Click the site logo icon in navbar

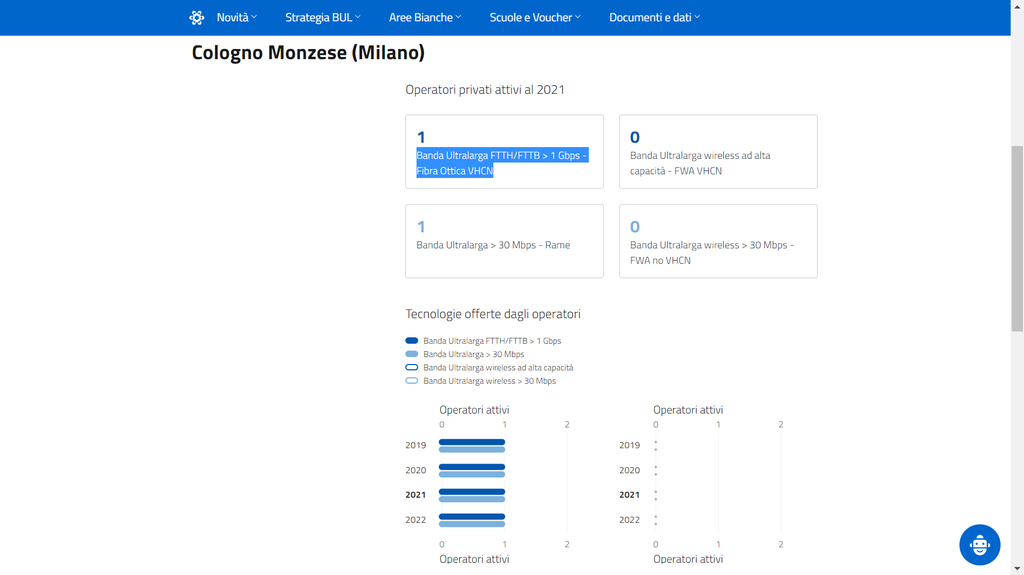197,17
